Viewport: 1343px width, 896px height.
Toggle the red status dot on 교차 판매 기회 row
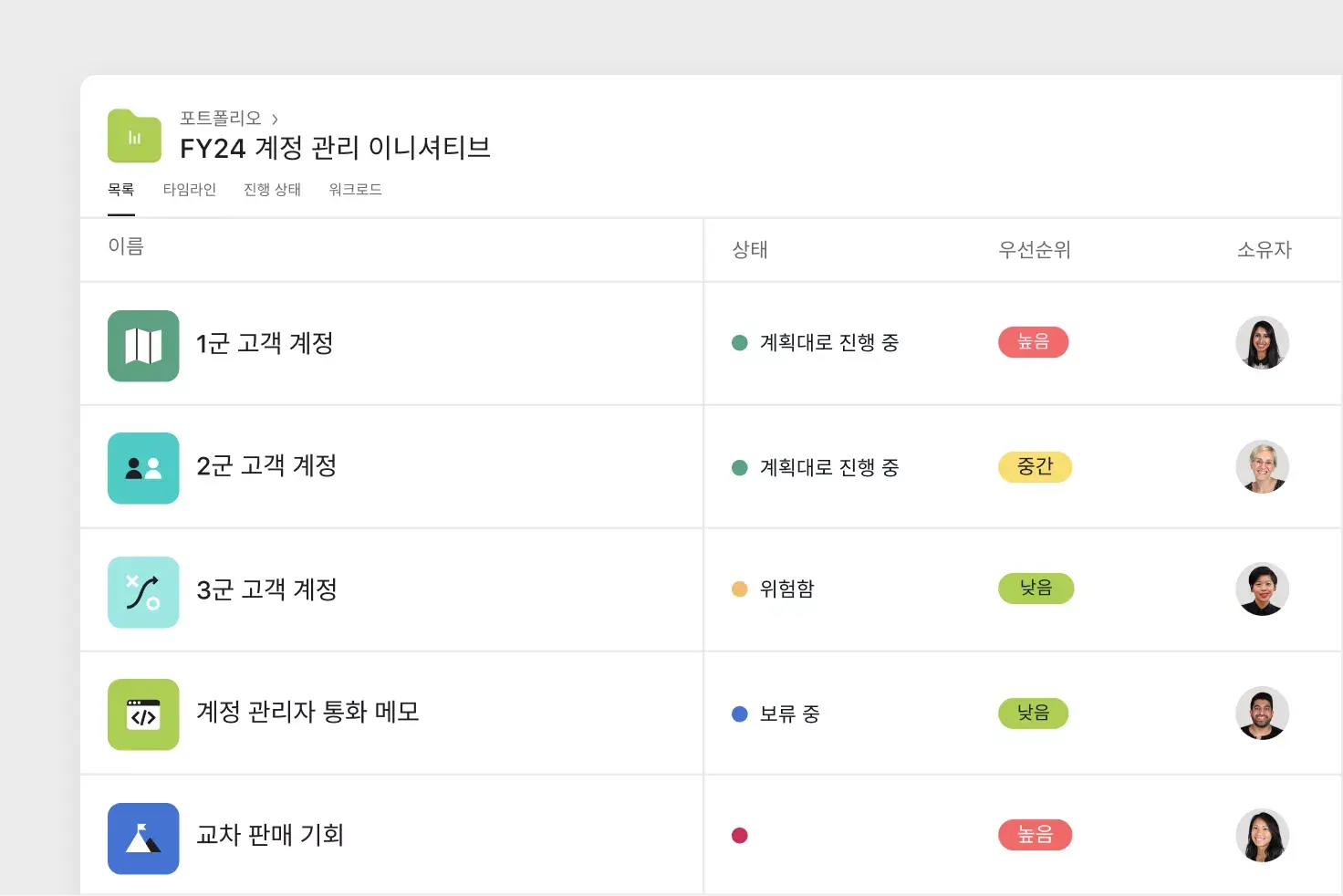pos(740,834)
